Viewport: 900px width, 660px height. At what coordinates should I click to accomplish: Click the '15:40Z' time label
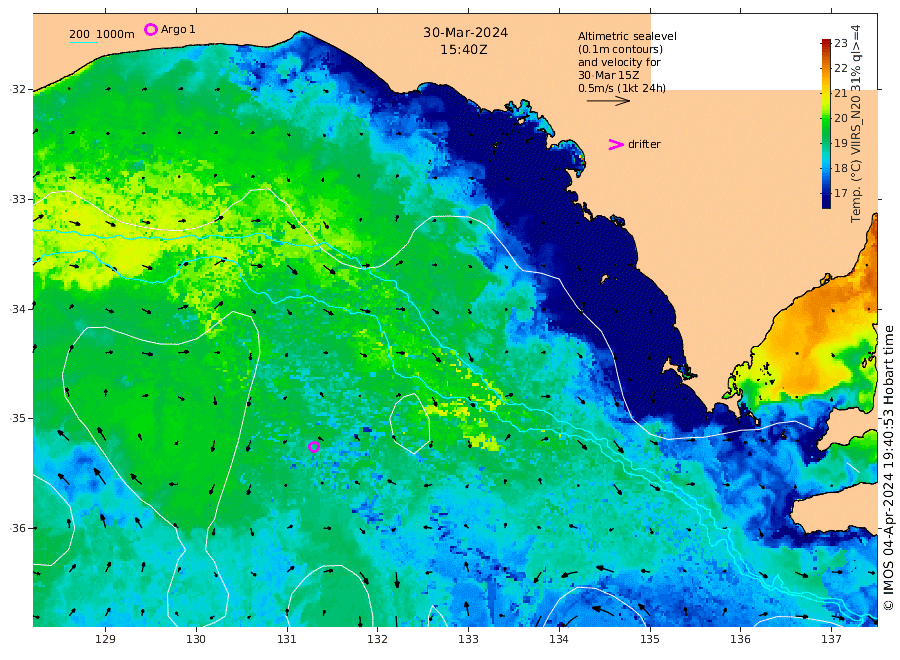464,50
